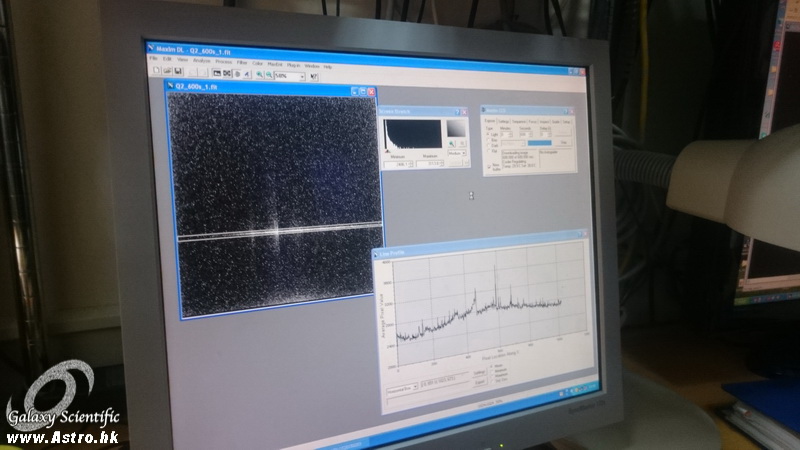This screenshot has height=450, width=800.
Task: Select the Light frame type radio button
Action: coord(490,134)
